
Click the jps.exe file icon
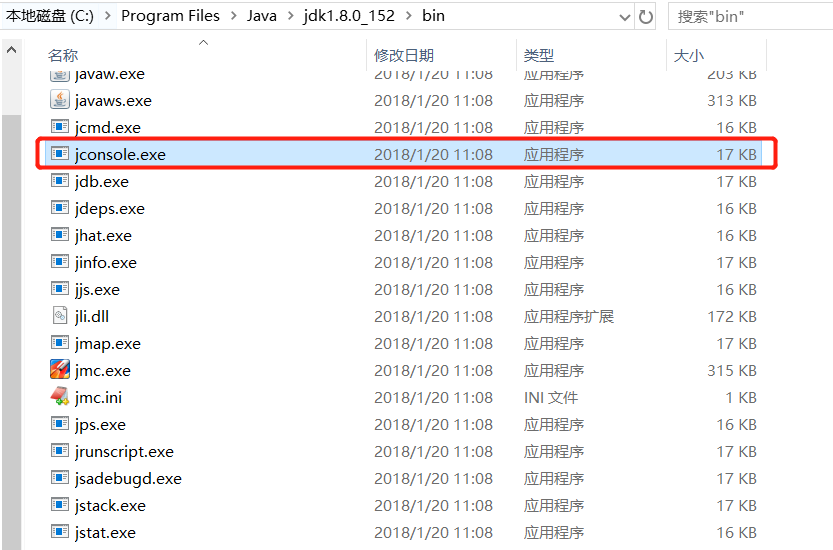click(60, 424)
